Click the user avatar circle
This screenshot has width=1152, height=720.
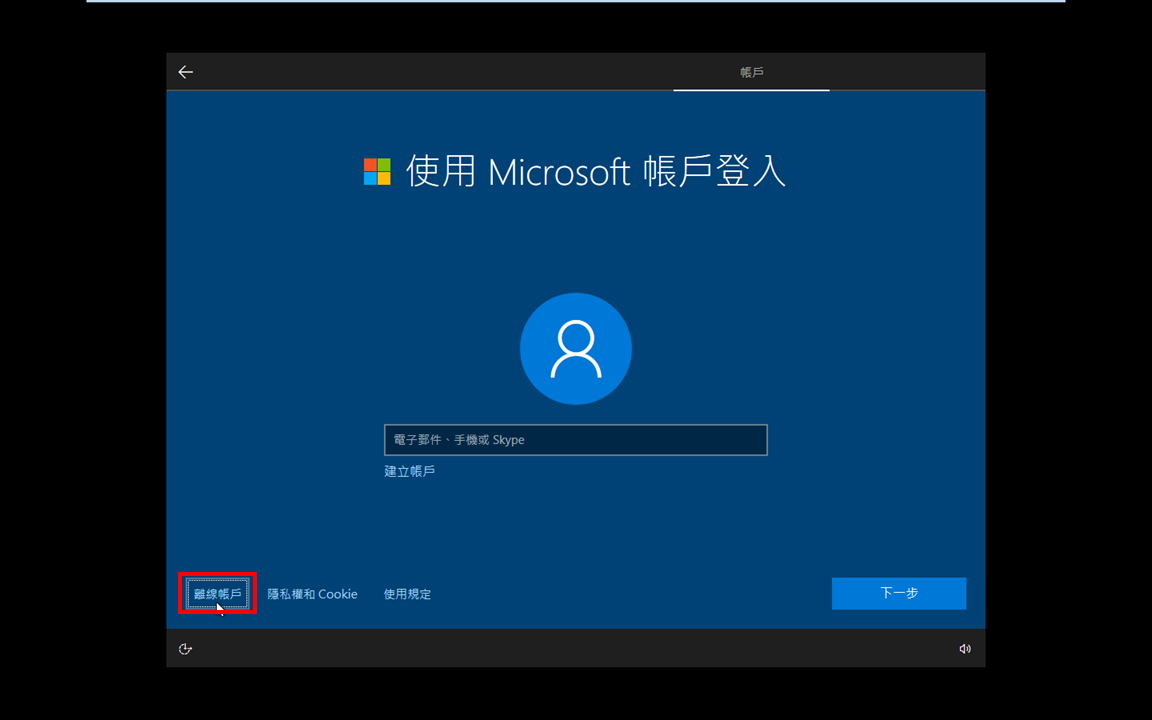(x=576, y=349)
